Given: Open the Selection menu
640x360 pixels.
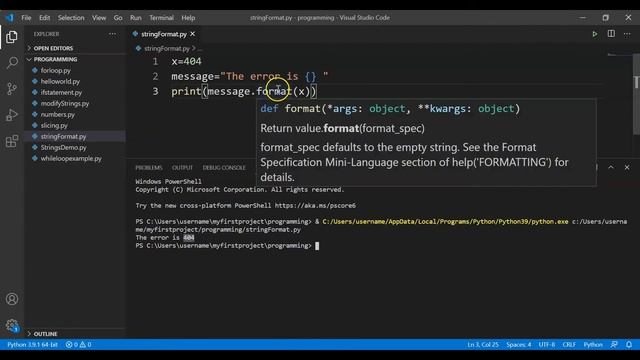Looking at the screenshot, I should pyautogui.click(x=71, y=18).
